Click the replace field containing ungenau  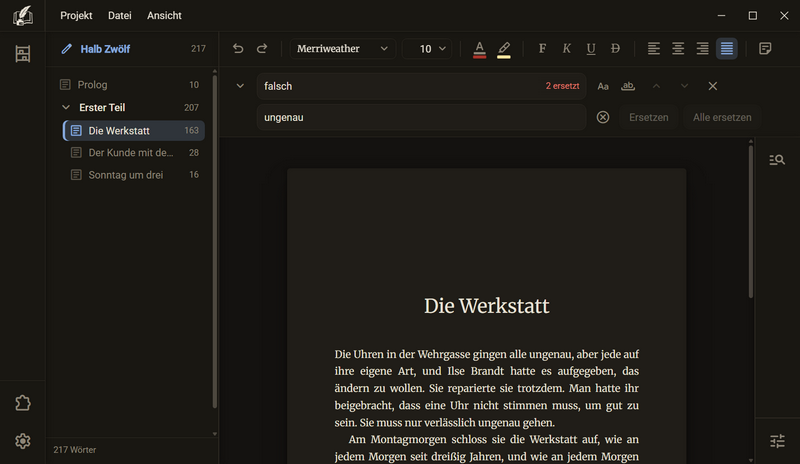(x=421, y=117)
